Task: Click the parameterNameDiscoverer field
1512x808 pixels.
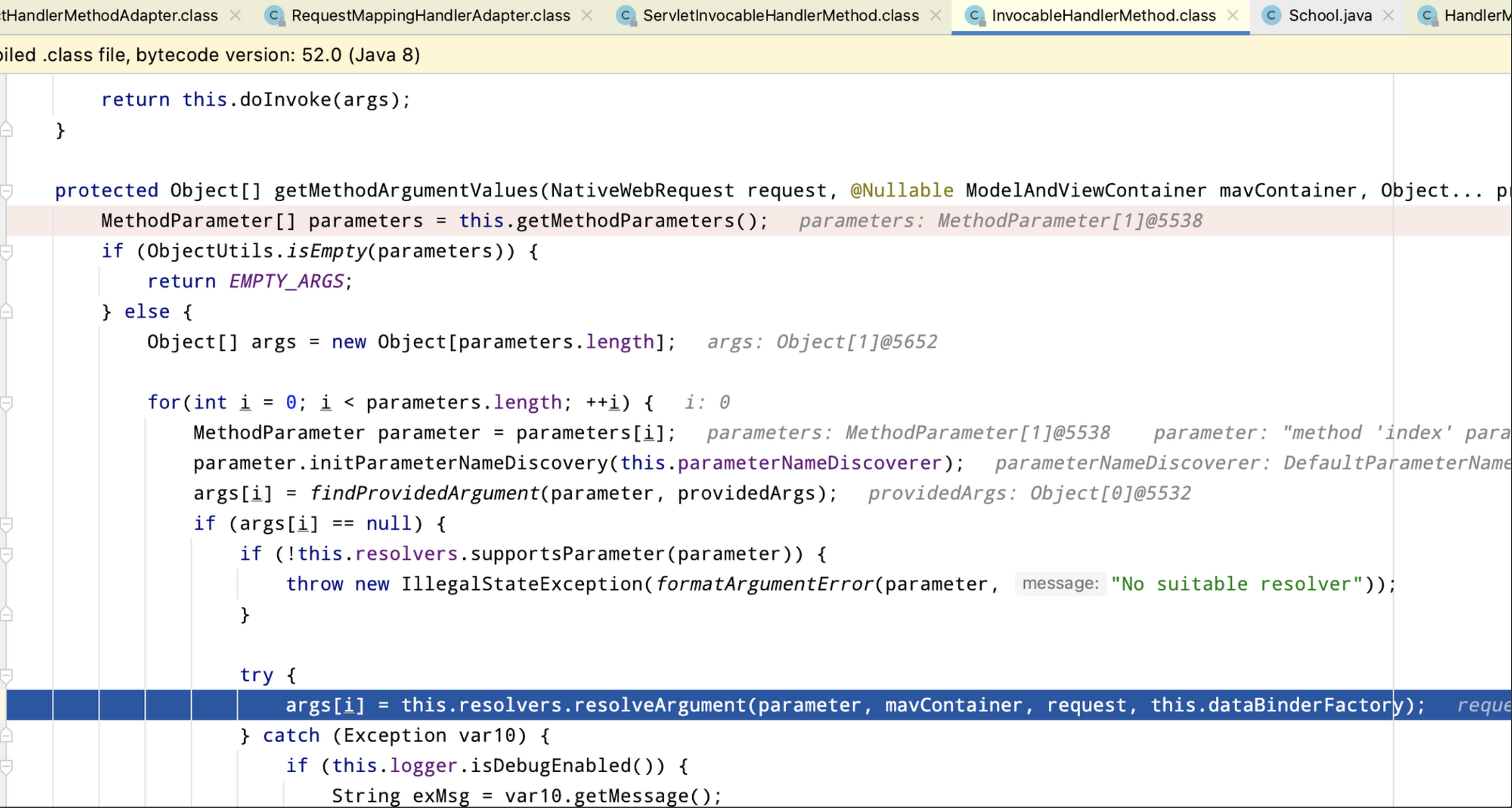Action: [809, 463]
